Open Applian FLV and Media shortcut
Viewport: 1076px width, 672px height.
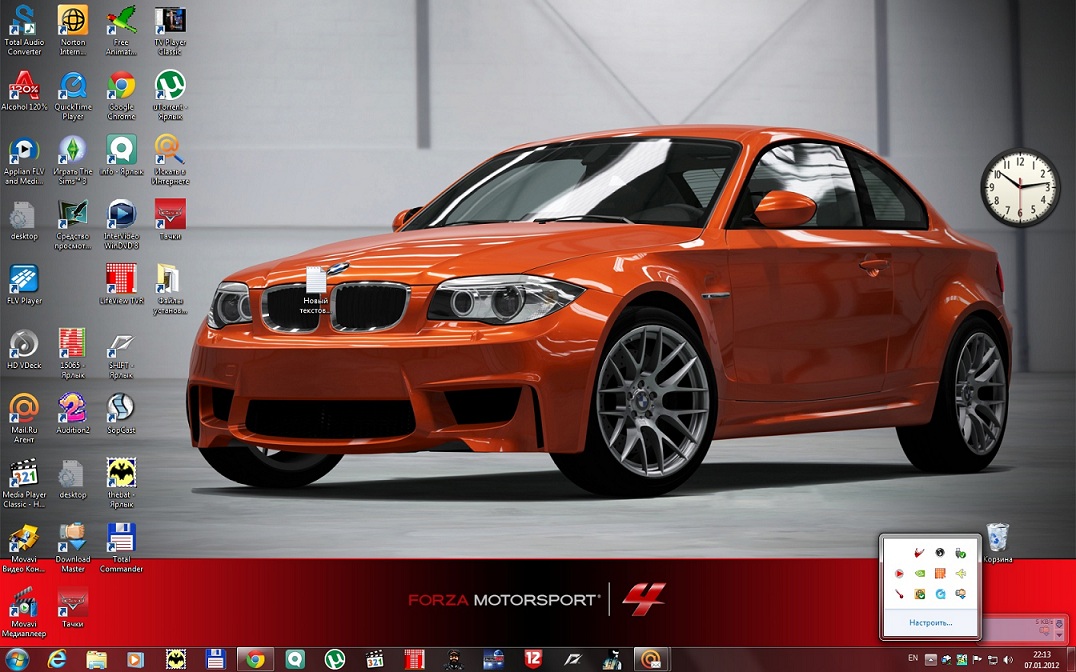pyautogui.click(x=24, y=160)
